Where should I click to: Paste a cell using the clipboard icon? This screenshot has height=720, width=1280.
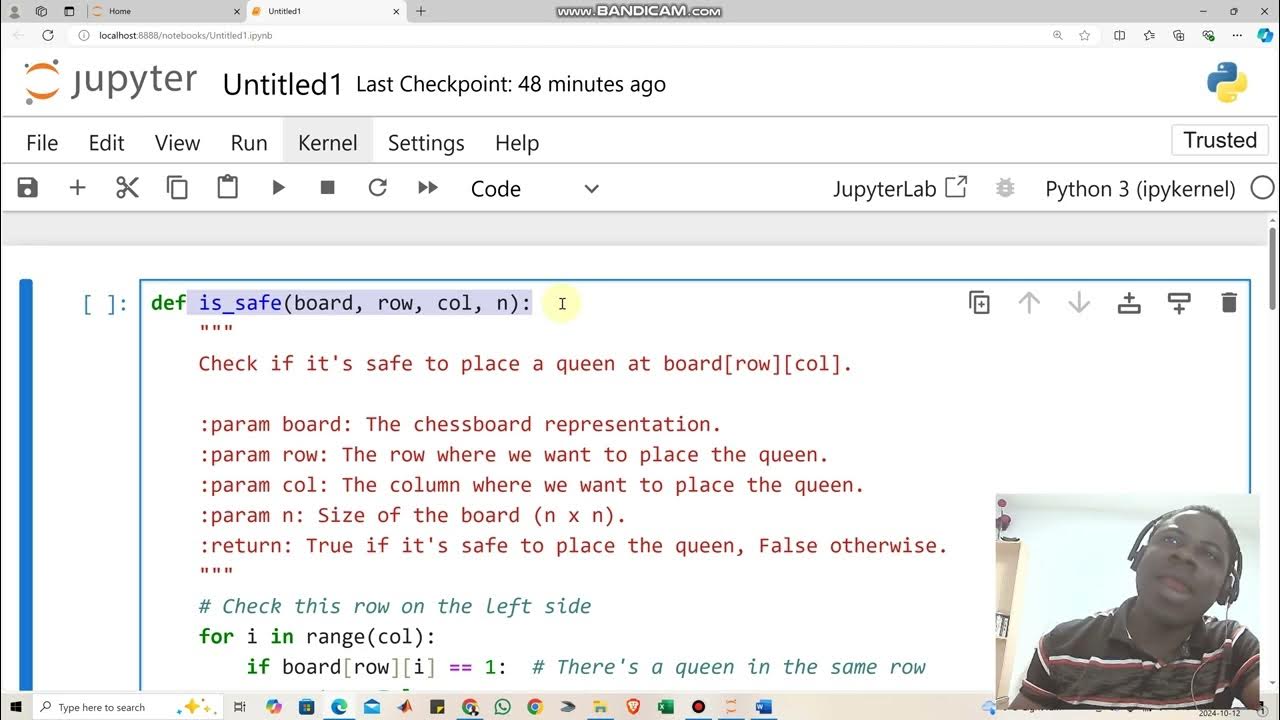[x=227, y=188]
